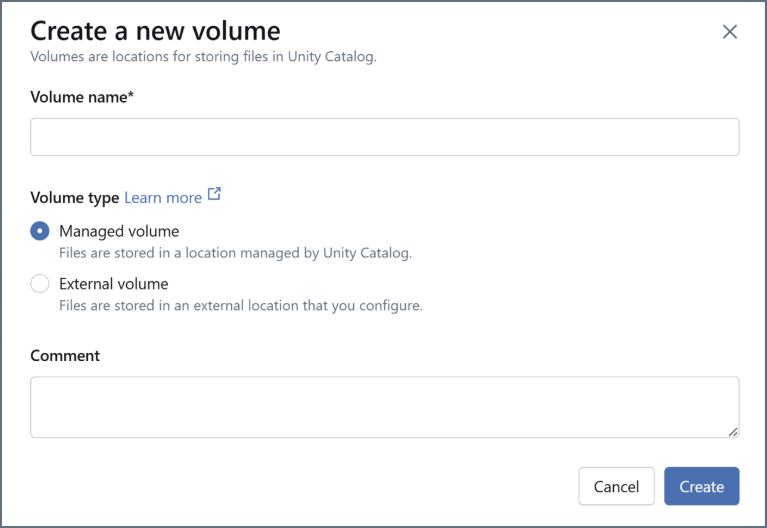The height and width of the screenshot is (528, 767).
Task: Close the Create a new volume dialog
Action: pos(730,32)
